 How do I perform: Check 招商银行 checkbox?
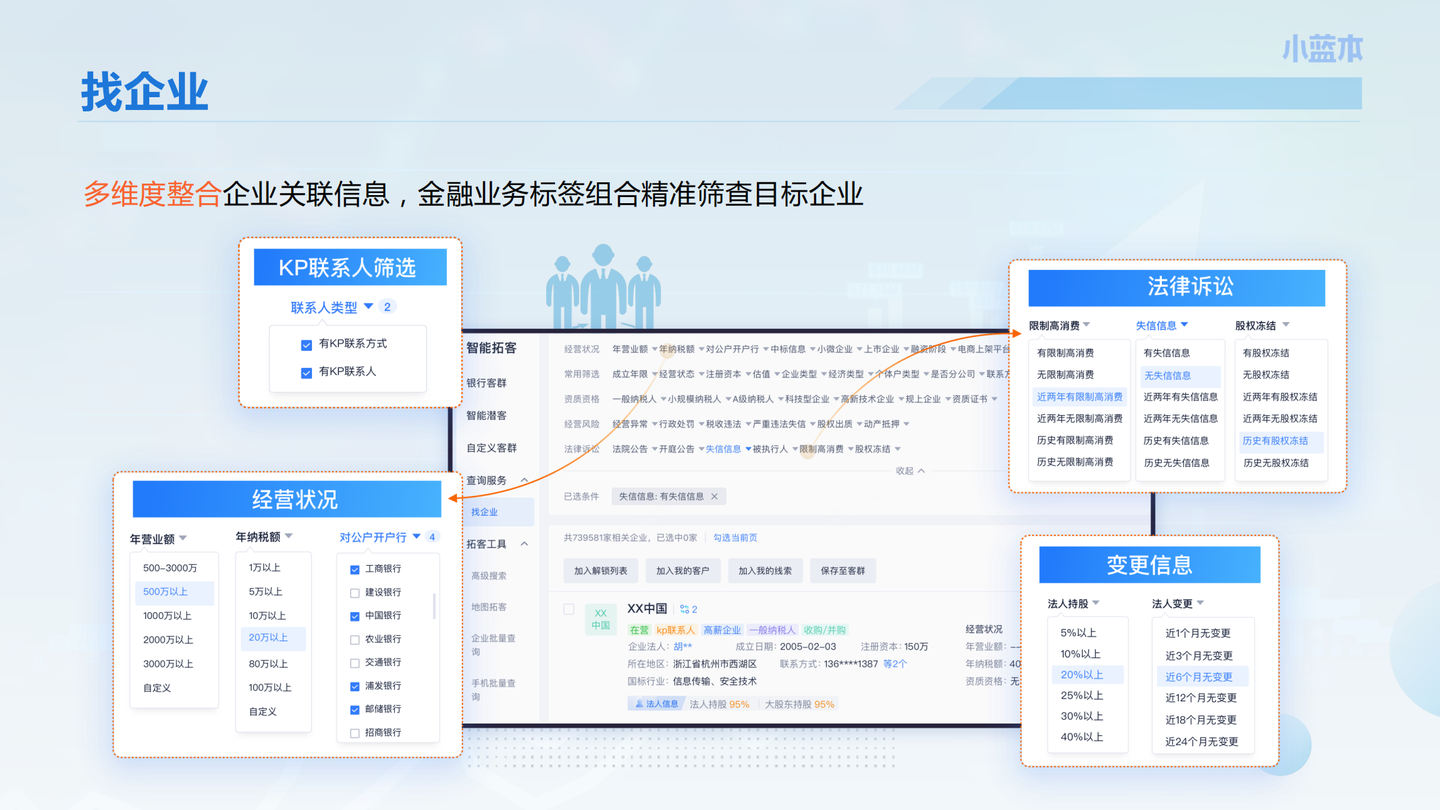point(355,734)
